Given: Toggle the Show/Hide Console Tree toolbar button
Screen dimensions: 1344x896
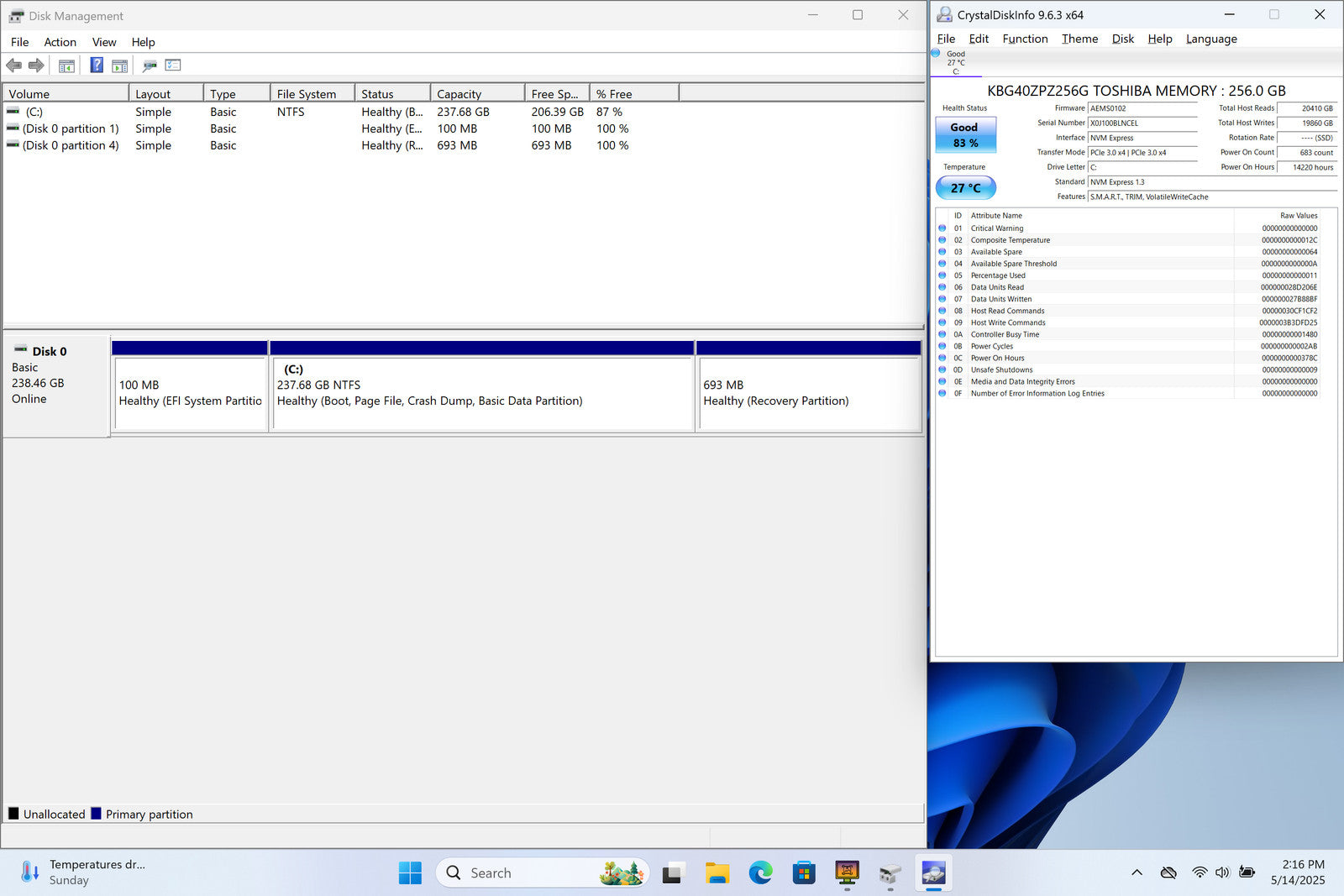Looking at the screenshot, I should tap(67, 65).
